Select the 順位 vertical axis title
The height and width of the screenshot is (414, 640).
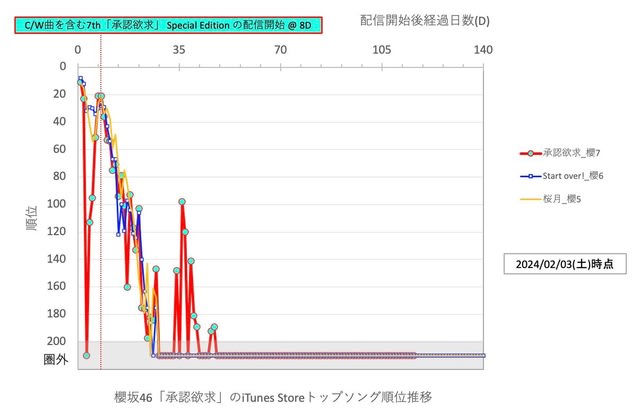click(x=31, y=218)
